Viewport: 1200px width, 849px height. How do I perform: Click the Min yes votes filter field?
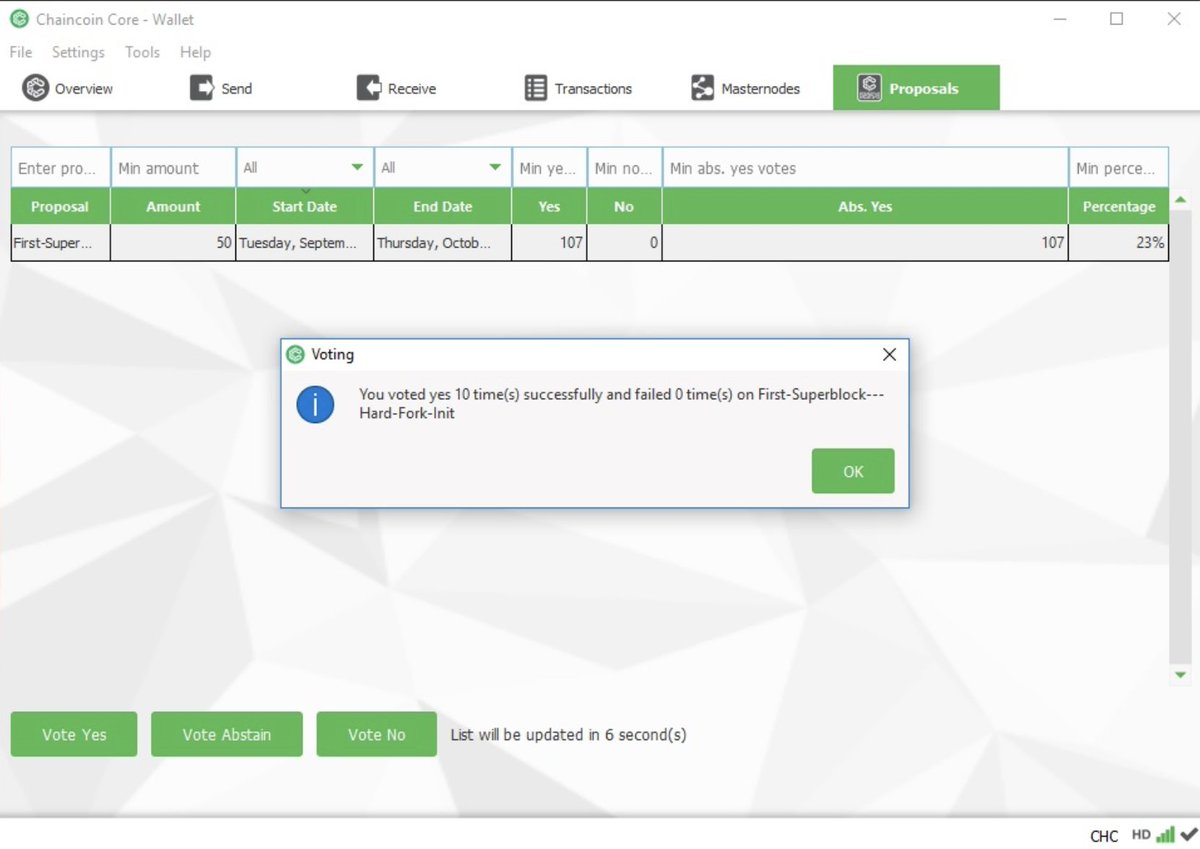[x=549, y=168]
